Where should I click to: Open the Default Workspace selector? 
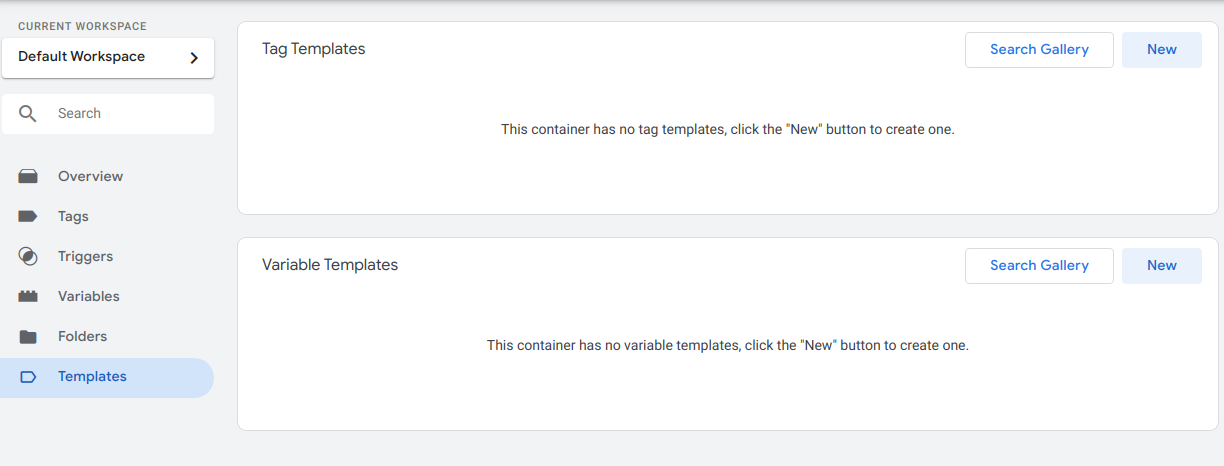click(108, 57)
